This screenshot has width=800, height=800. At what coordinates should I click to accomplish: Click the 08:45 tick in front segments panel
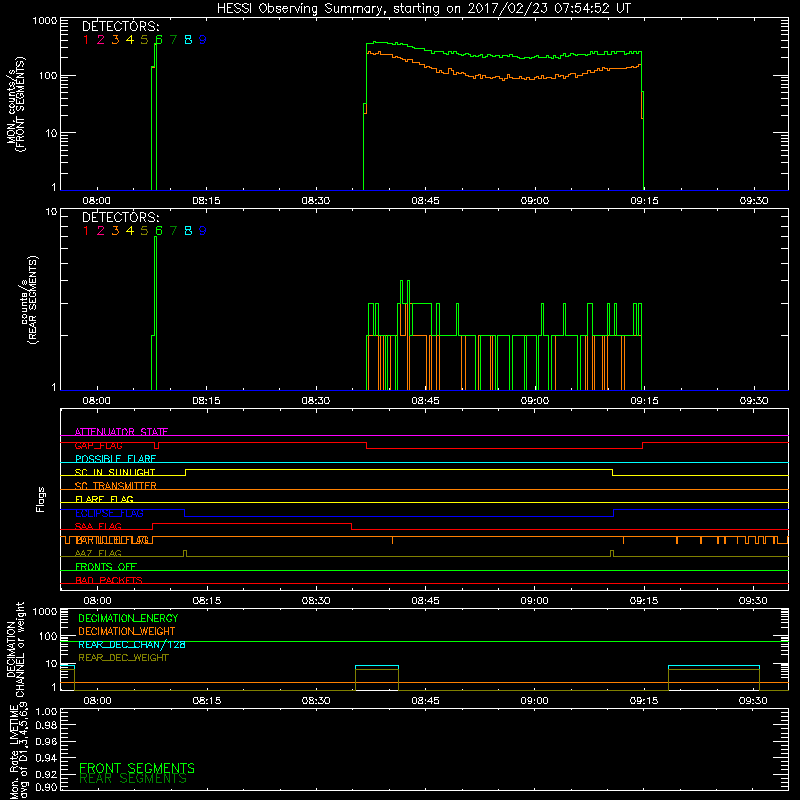pyautogui.click(x=426, y=201)
